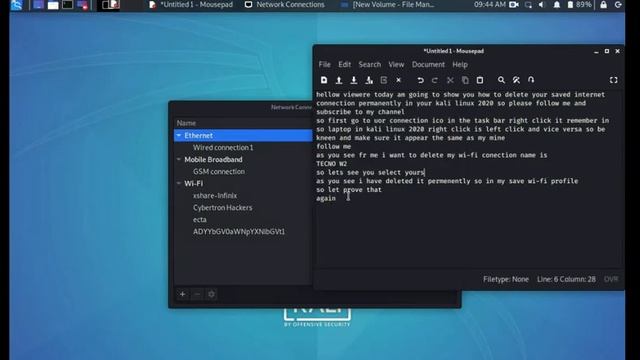Select the xshare-Infinix Wi-Fi profile
The image size is (640, 360).
coord(215,196)
